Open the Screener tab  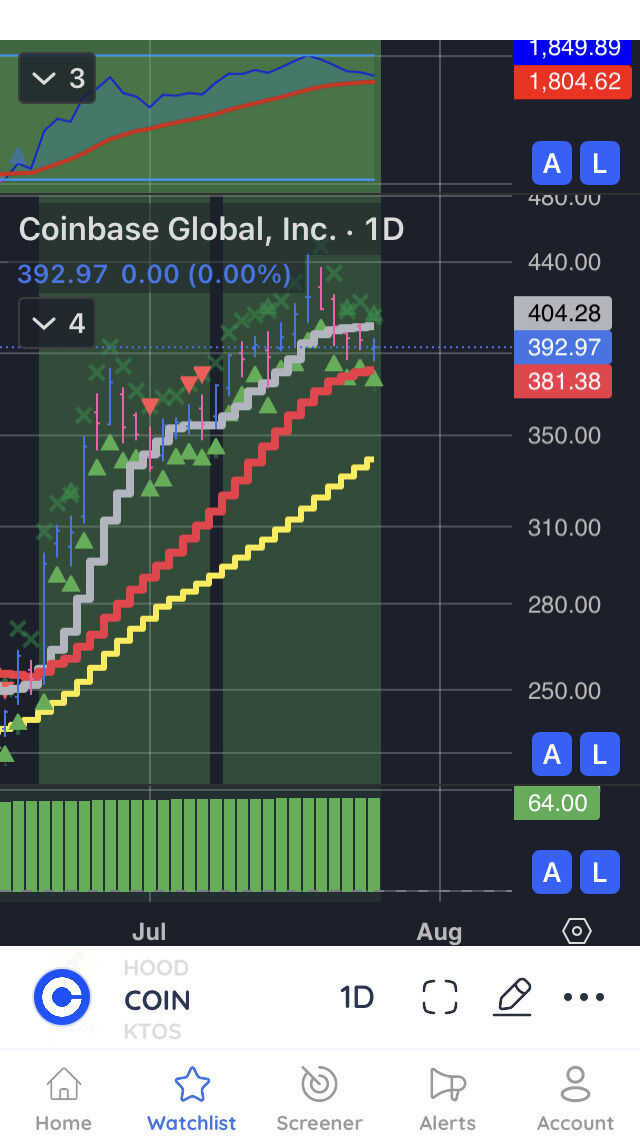coord(320,1098)
